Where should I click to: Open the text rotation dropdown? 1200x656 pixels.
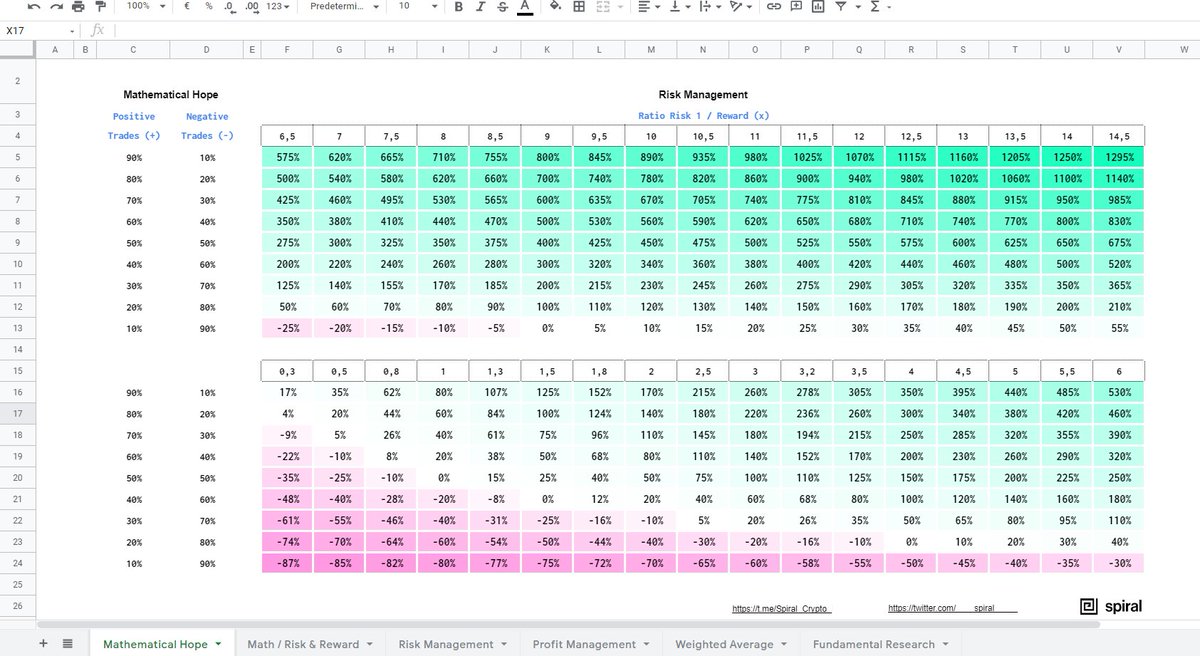coord(740,6)
